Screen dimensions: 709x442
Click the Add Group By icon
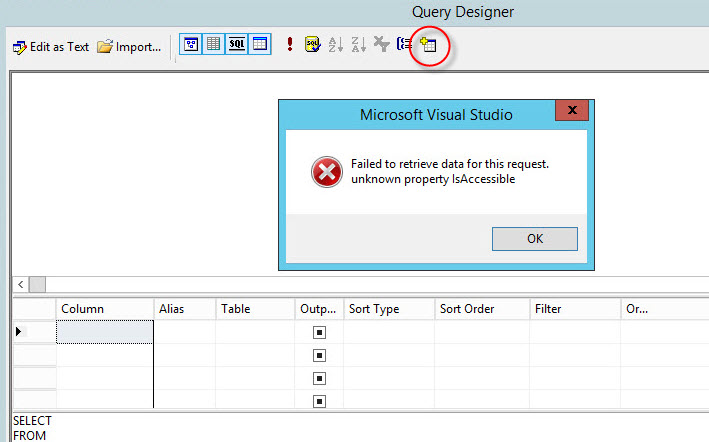404,45
